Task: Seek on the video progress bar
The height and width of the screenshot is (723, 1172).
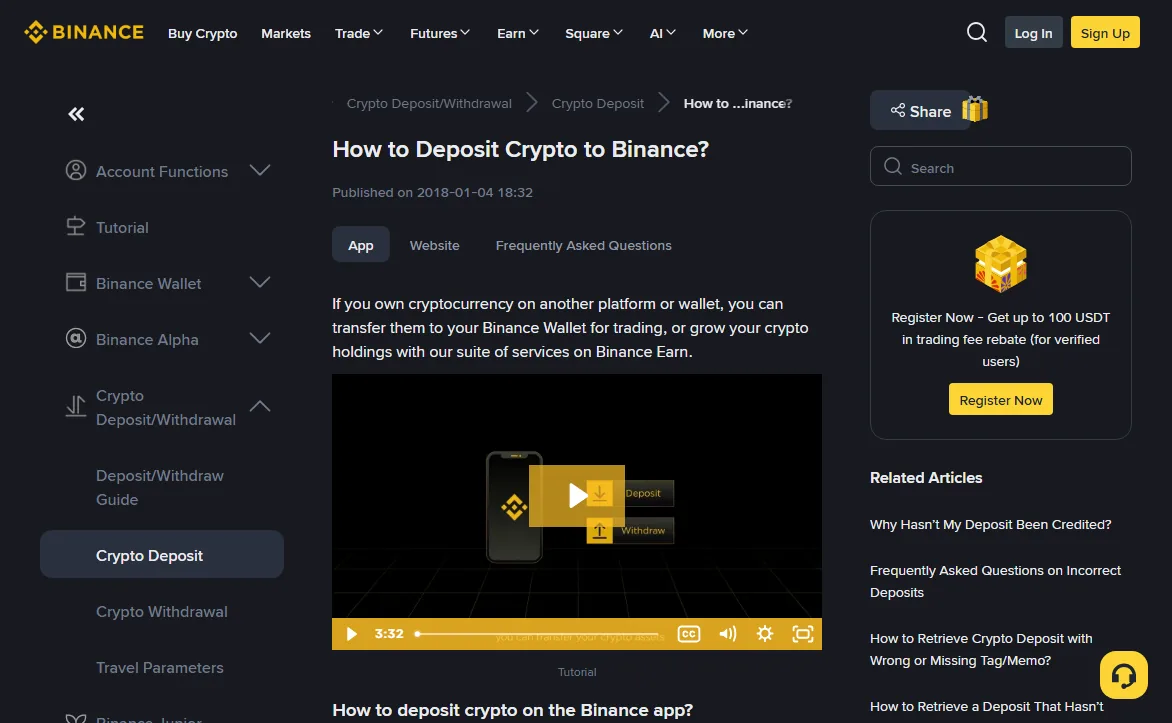Action: 538,634
